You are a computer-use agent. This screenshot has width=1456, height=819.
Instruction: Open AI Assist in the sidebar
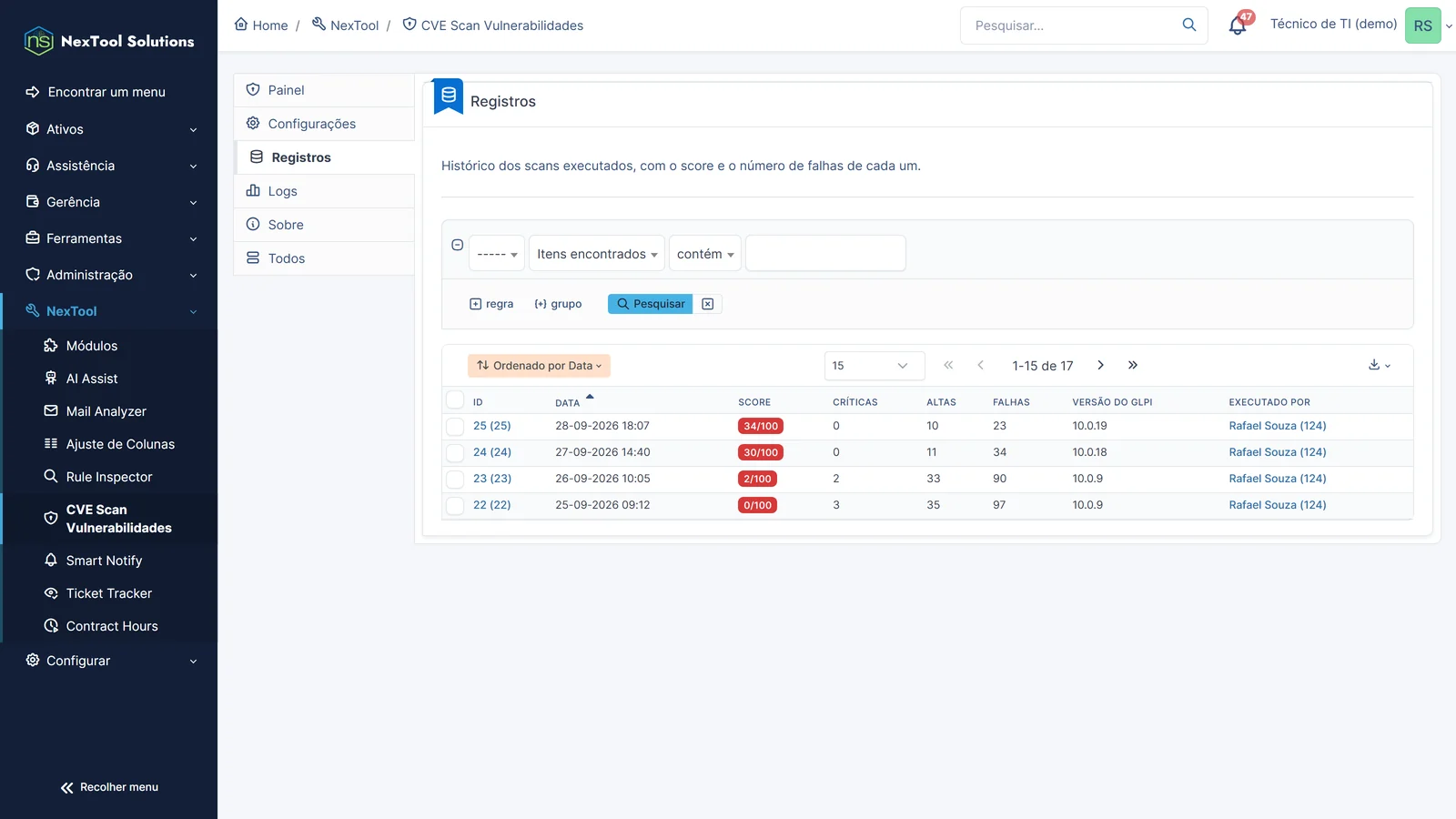[x=110, y=379]
